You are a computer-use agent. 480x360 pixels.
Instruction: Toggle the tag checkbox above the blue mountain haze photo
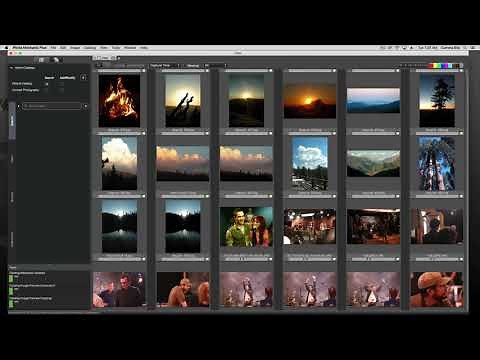397,71
